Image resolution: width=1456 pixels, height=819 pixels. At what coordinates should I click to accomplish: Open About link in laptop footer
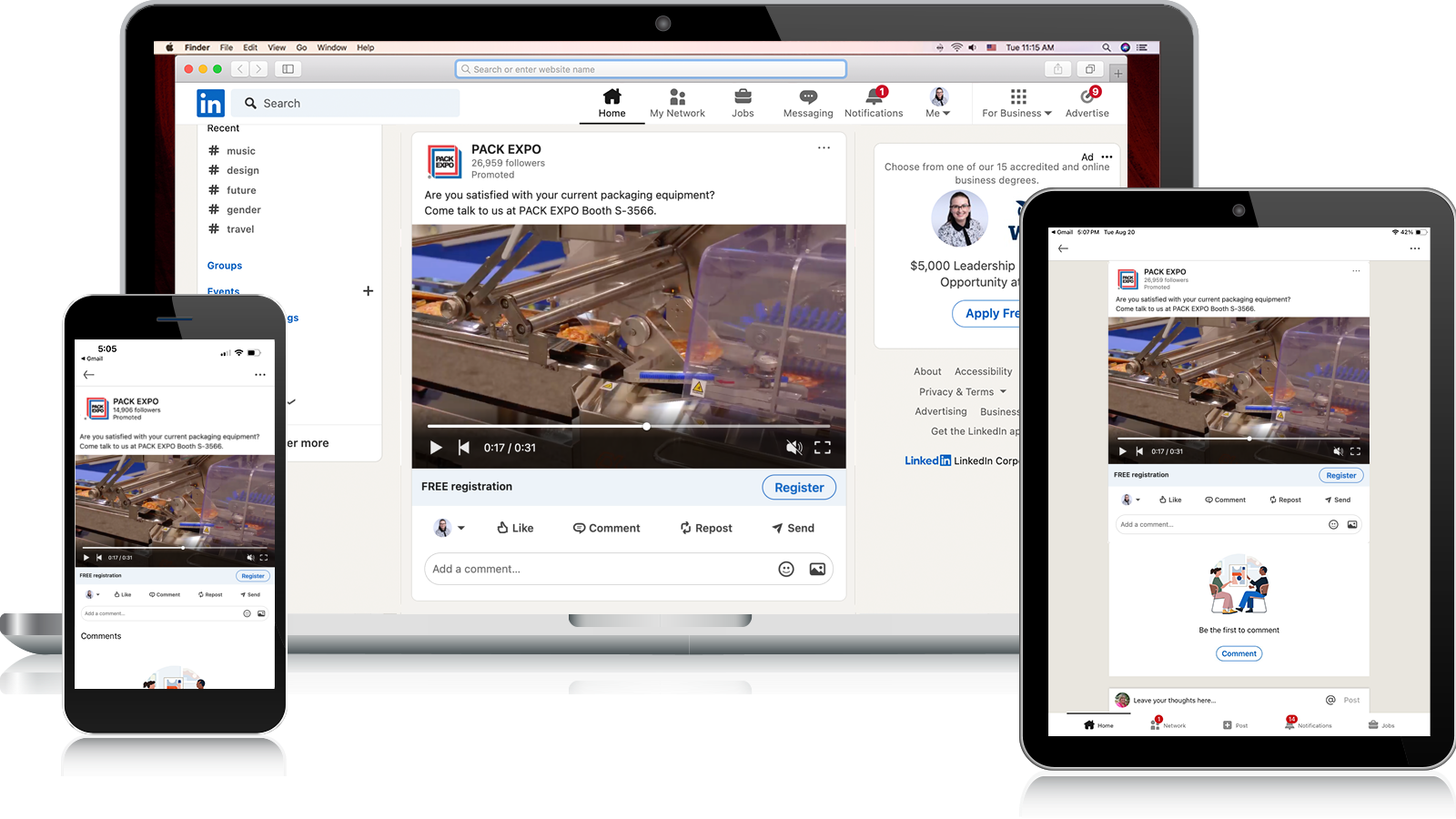(x=927, y=371)
